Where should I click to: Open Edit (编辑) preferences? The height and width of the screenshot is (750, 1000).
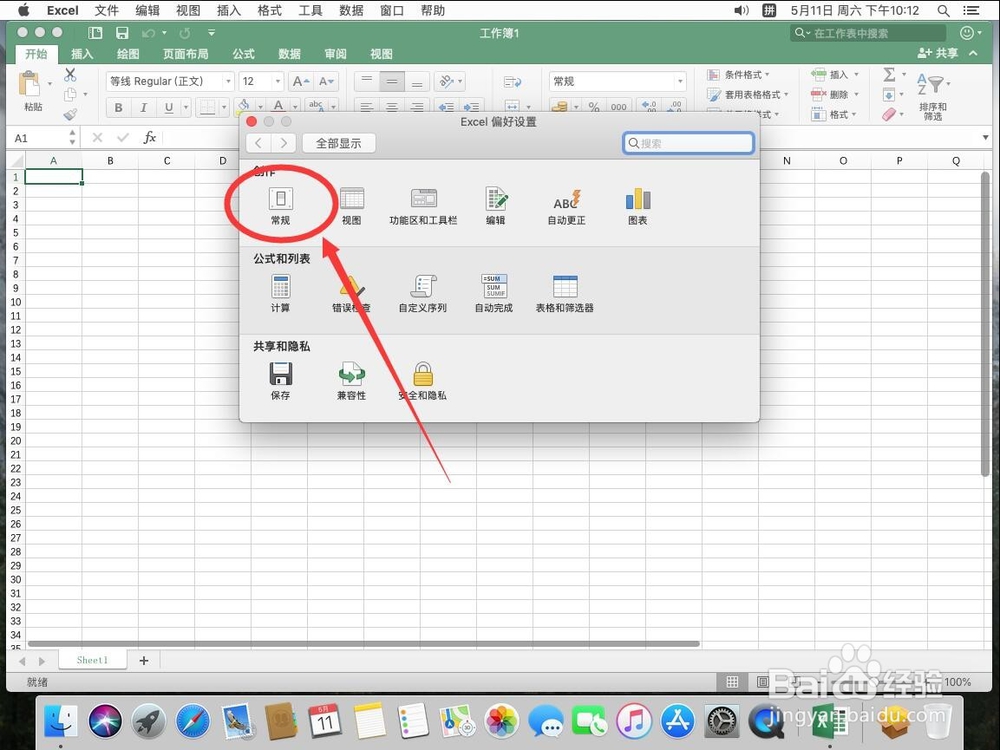pyautogui.click(x=496, y=206)
